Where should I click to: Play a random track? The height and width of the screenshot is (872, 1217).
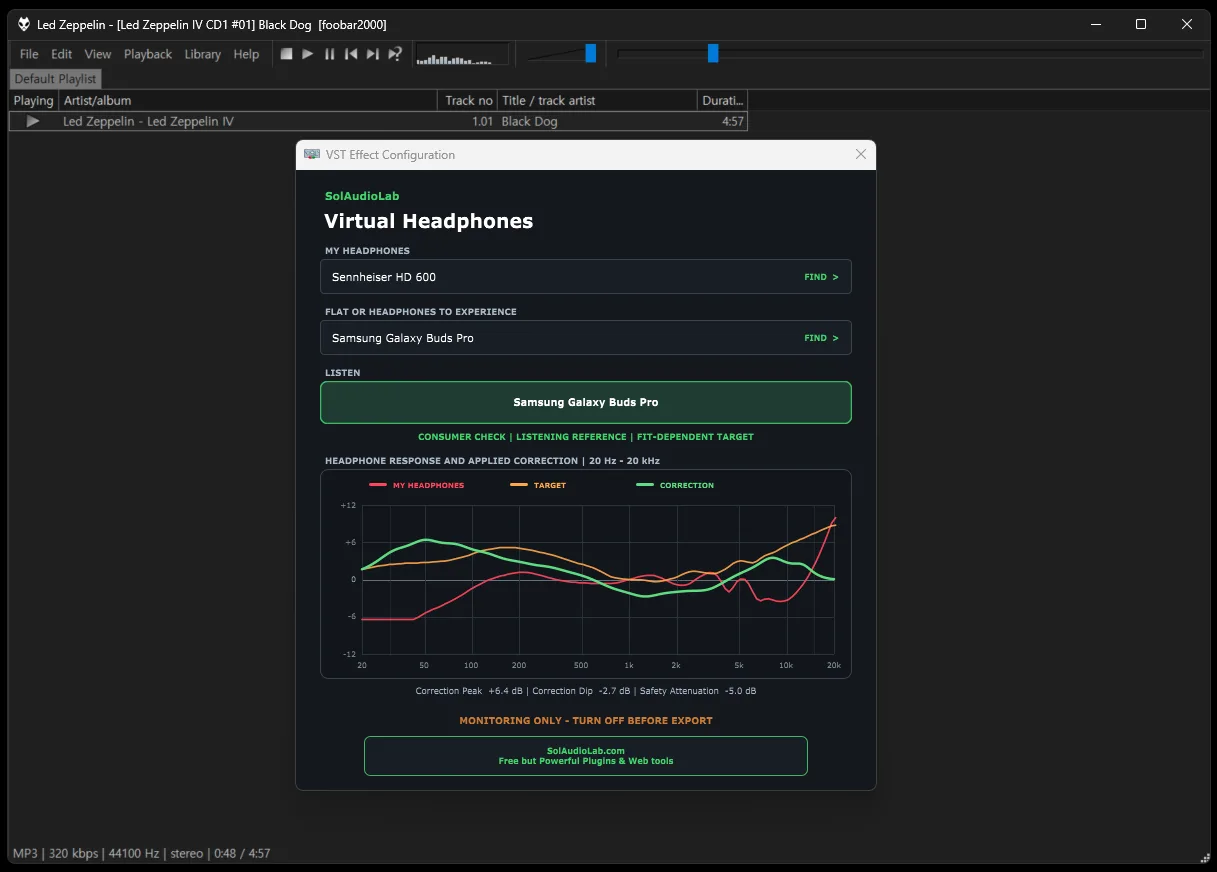click(x=395, y=54)
